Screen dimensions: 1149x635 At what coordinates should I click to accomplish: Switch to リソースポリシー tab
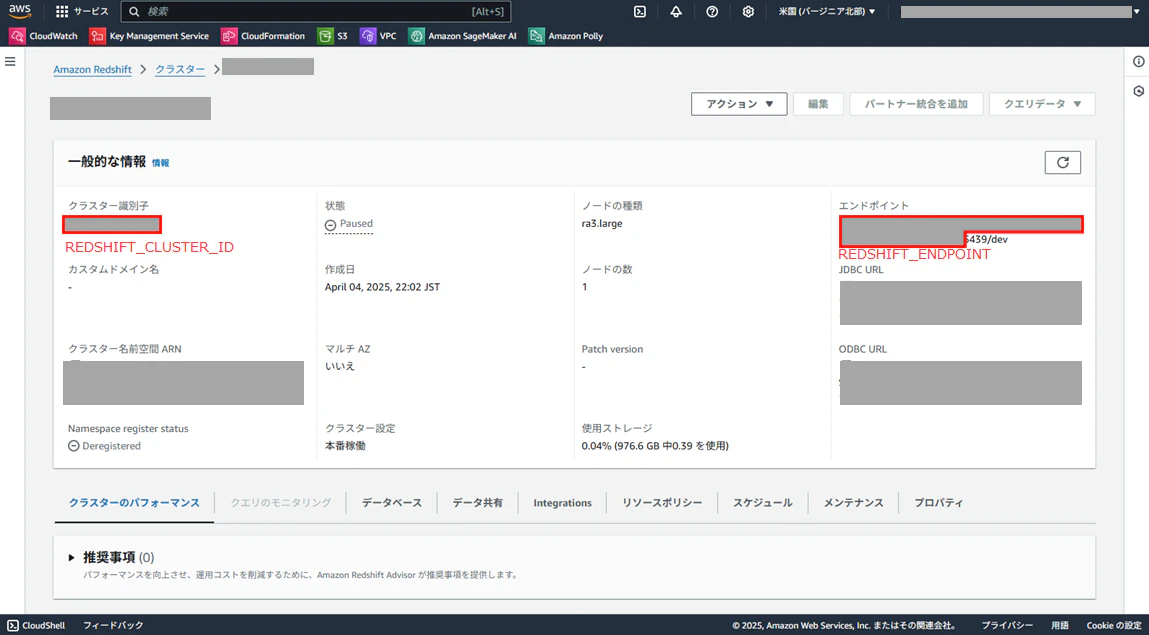(662, 503)
